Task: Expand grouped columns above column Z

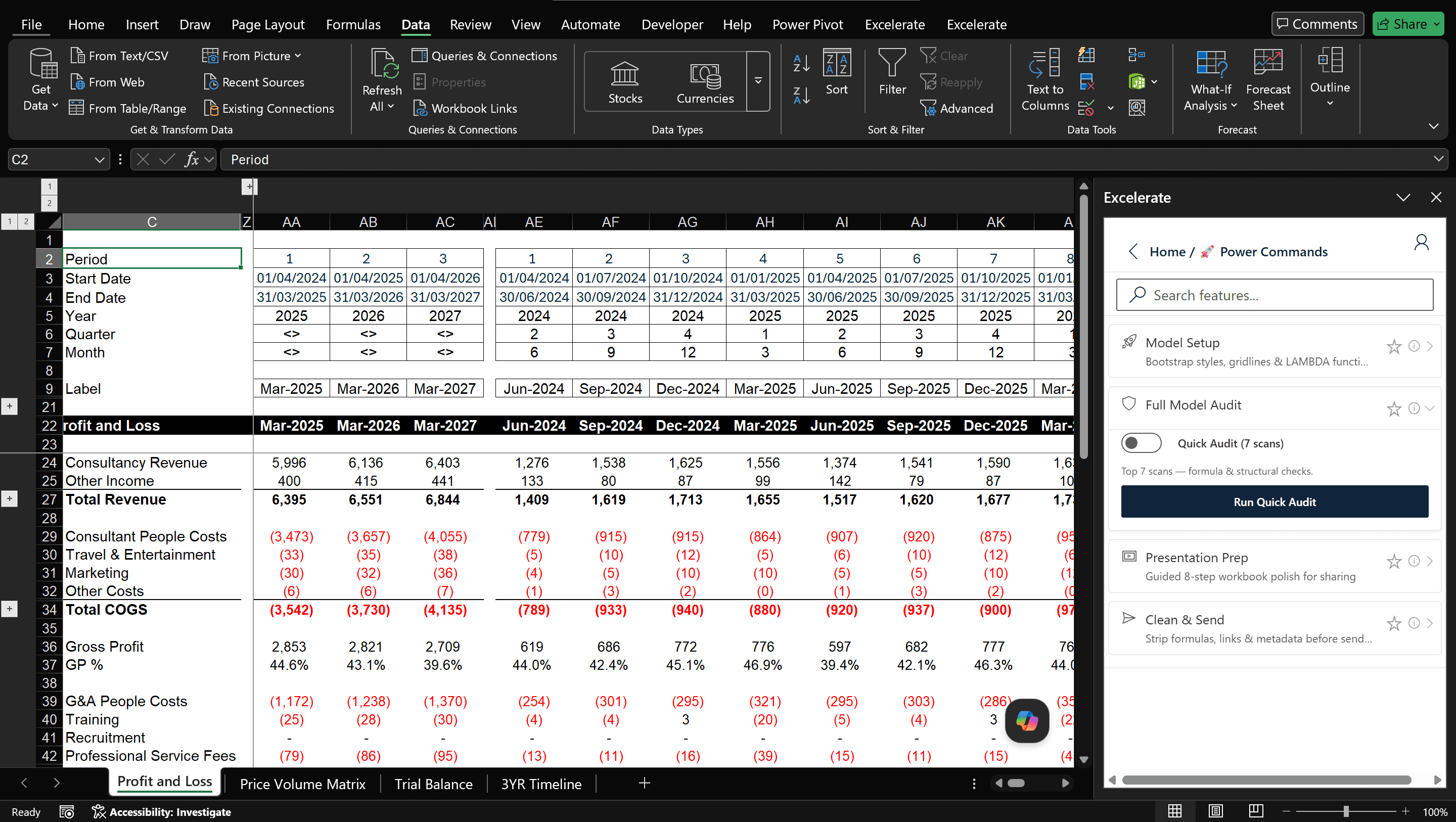Action: coord(249,187)
